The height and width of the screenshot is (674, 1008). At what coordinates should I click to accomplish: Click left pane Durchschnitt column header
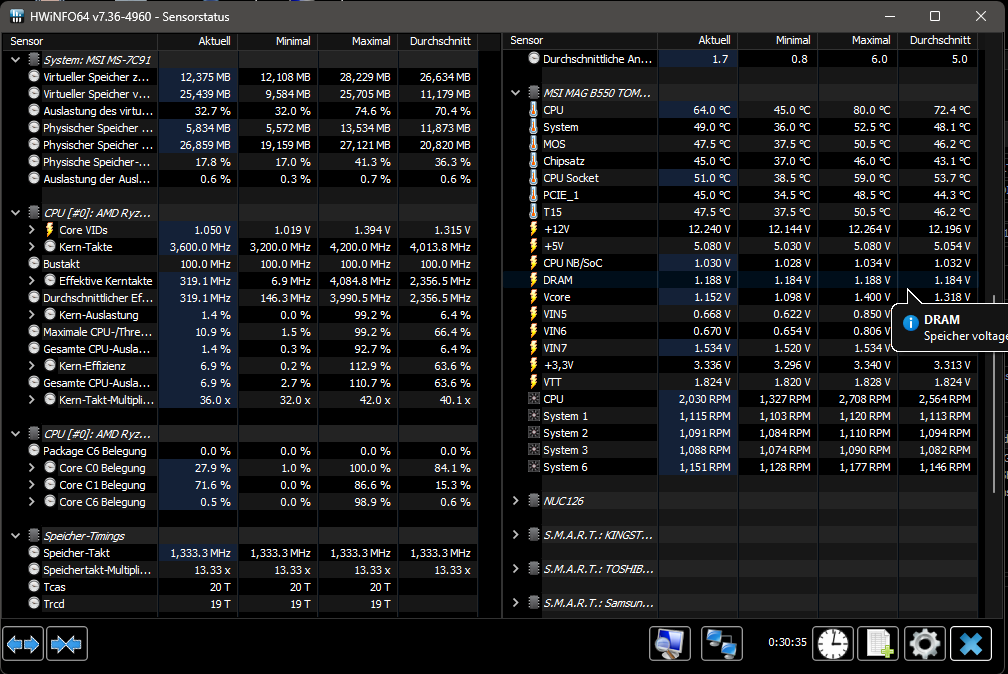coord(437,41)
